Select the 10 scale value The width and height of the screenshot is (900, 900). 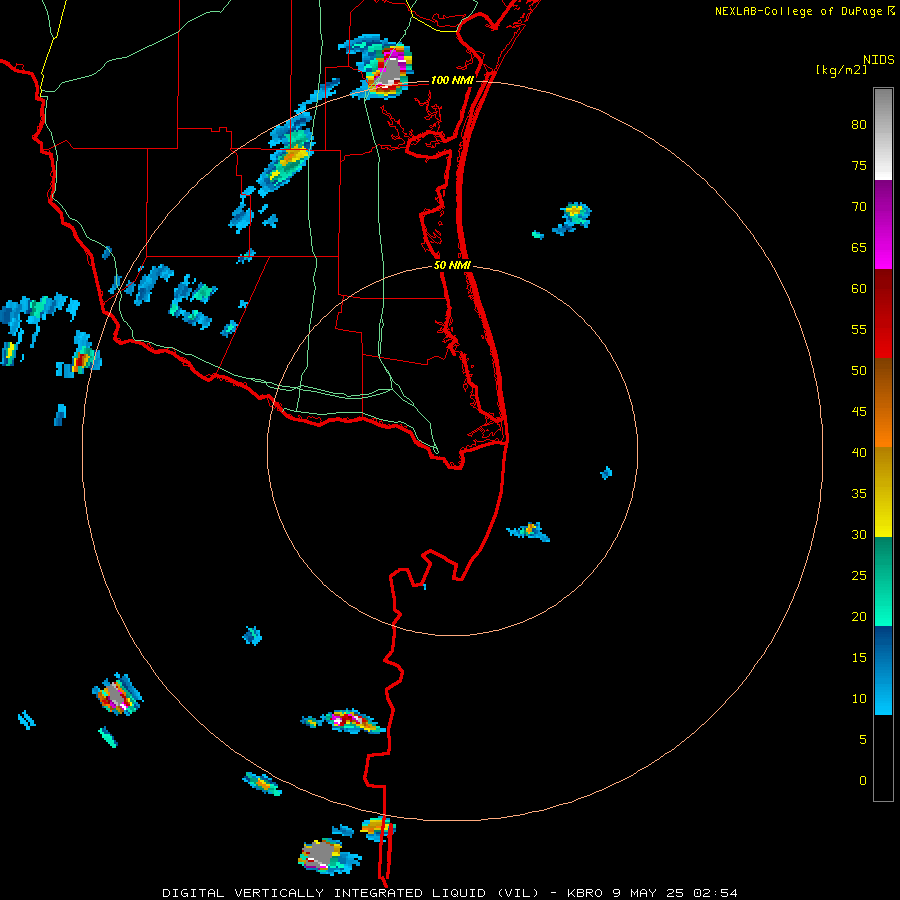pos(859,699)
